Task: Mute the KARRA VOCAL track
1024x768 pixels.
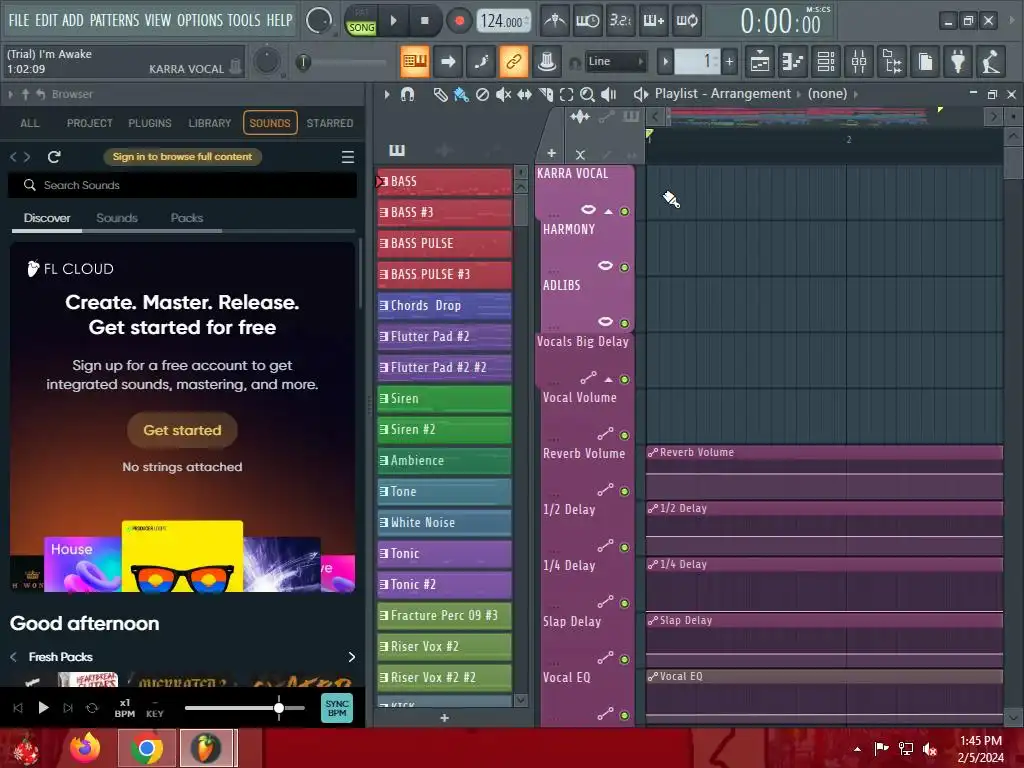Action: coord(624,211)
